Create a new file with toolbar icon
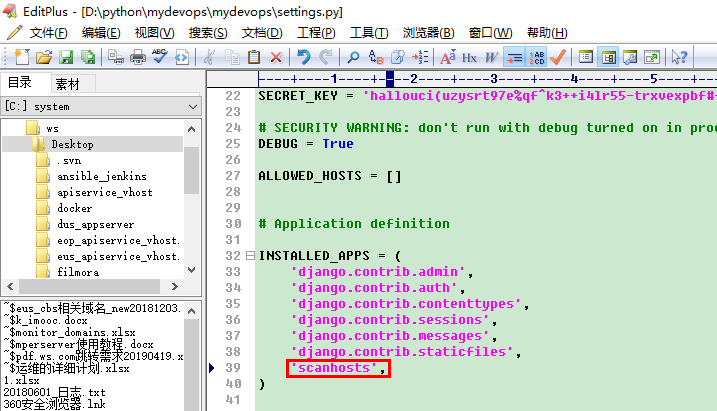The height and width of the screenshot is (411, 717). (x=21, y=57)
